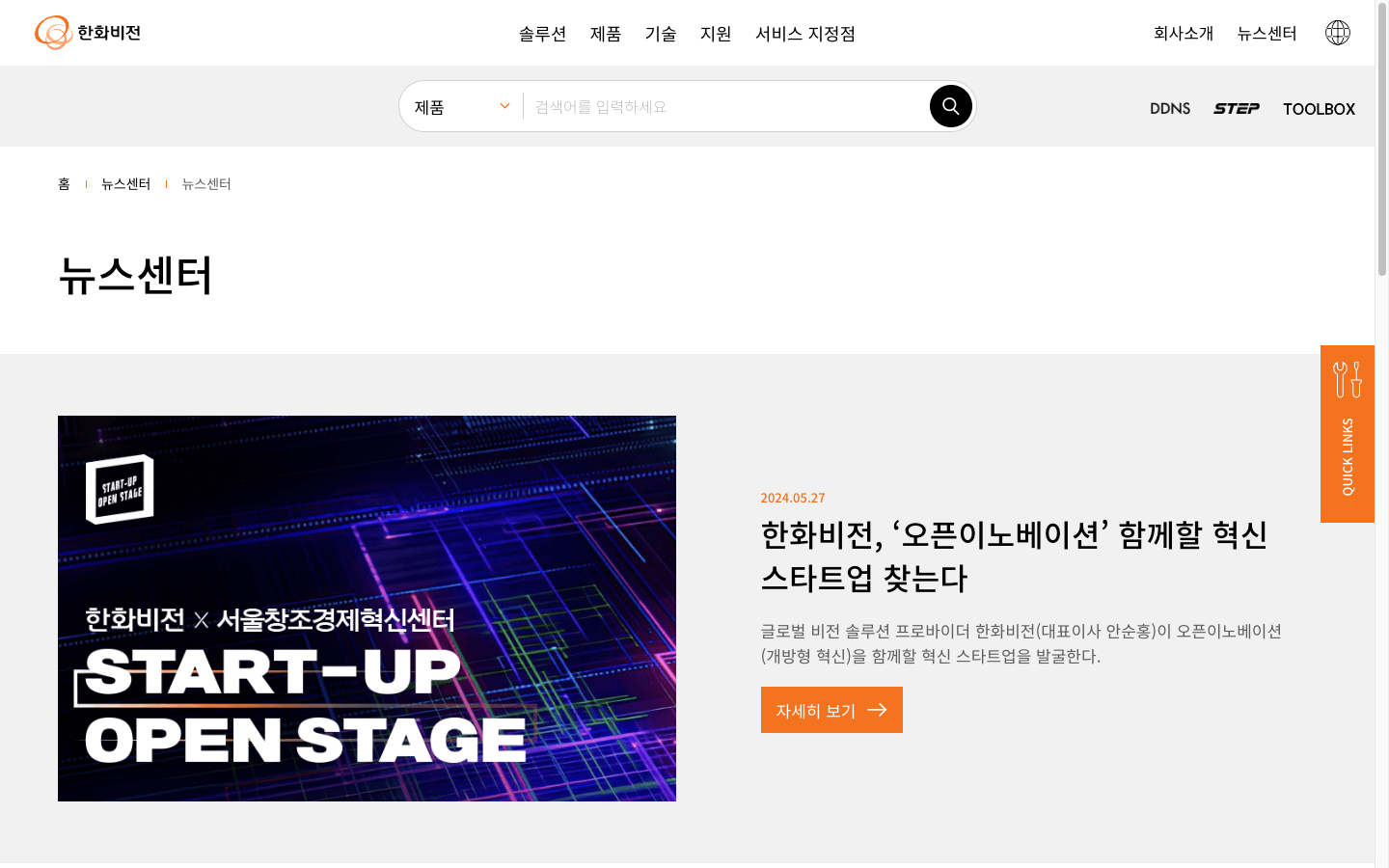1389x868 pixels.
Task: Open the STEP logo link
Action: click(1237, 108)
